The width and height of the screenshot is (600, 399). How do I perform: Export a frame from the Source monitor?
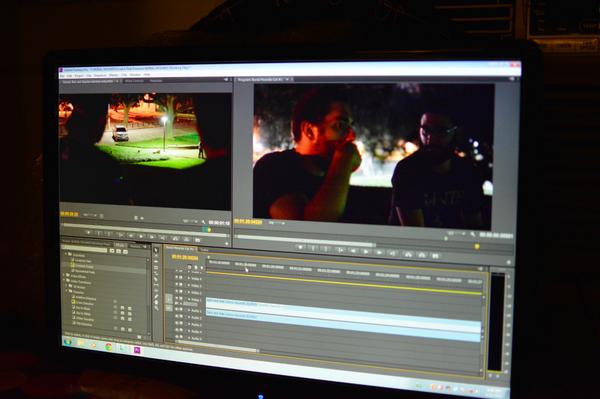click(x=197, y=240)
